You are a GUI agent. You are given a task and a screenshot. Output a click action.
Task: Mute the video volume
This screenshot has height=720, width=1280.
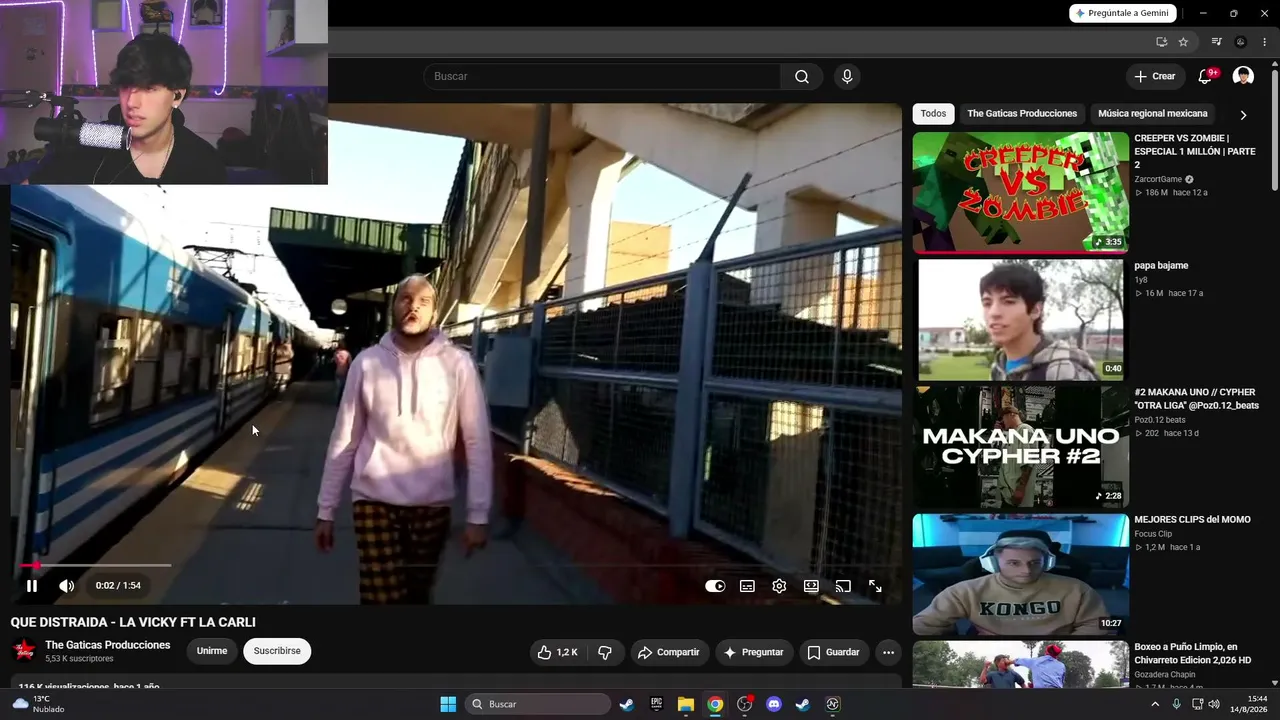click(x=66, y=586)
